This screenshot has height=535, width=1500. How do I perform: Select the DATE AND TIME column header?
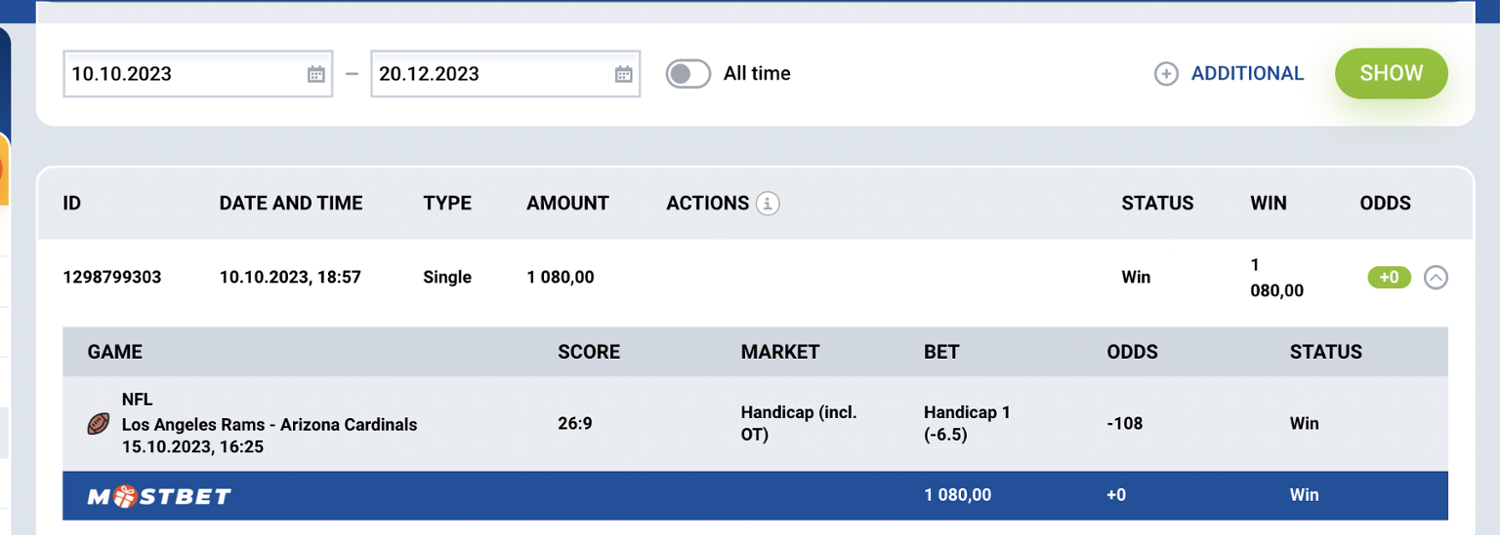[291, 203]
